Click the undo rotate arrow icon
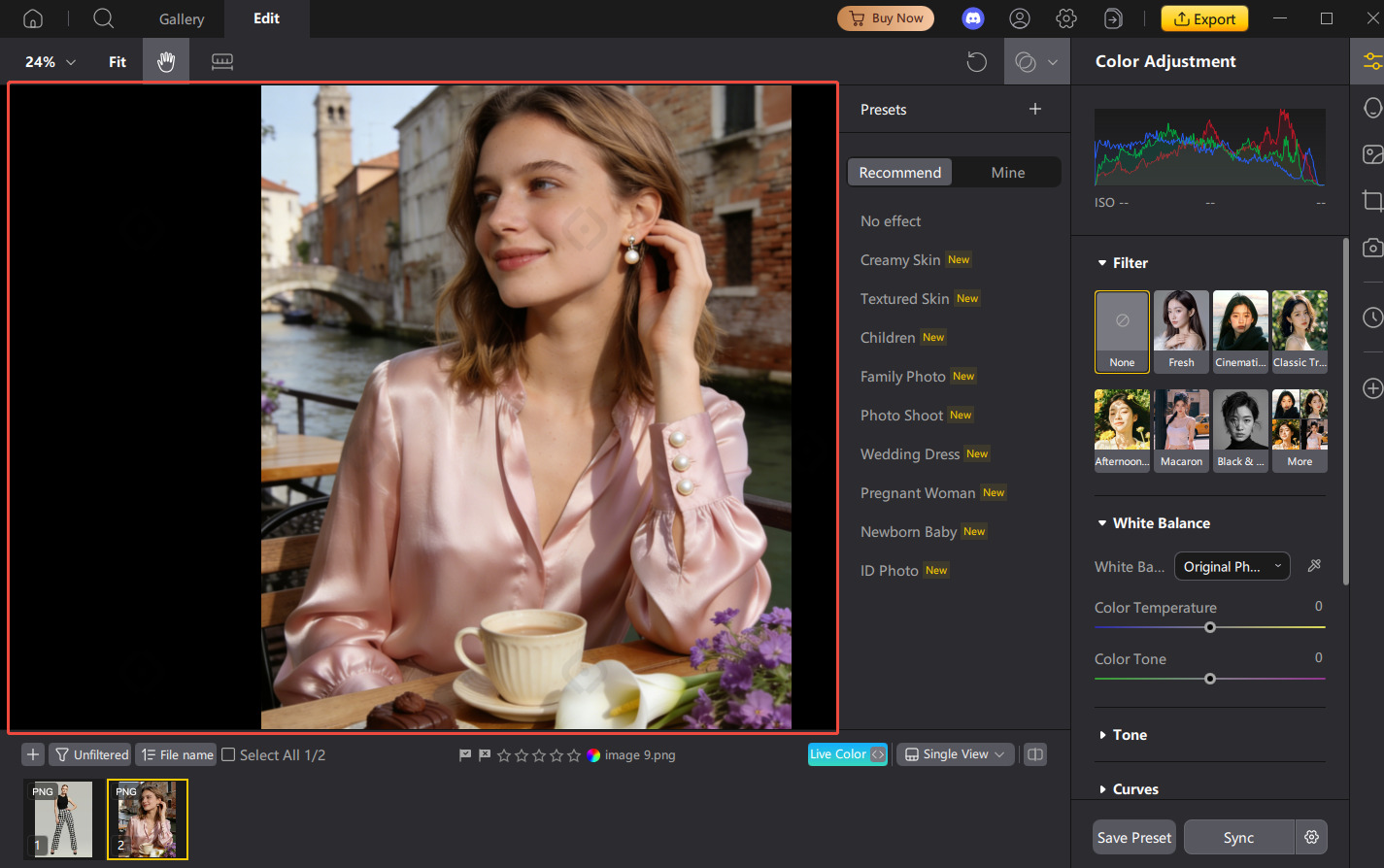Image resolution: width=1384 pixels, height=868 pixels. coord(976,62)
